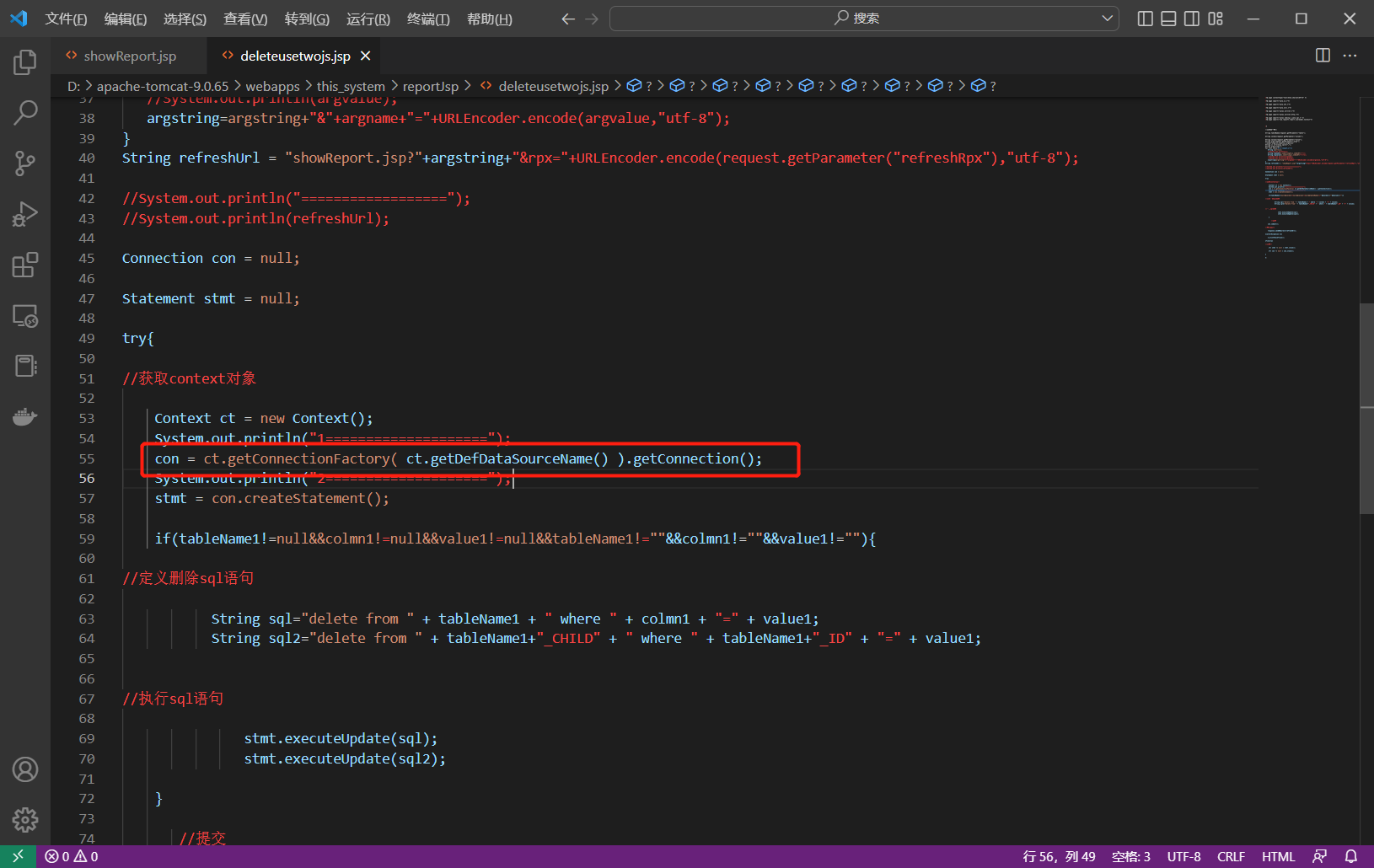1374x868 pixels.
Task: Click the UTF-8 encoding in status bar
Action: point(1183,856)
